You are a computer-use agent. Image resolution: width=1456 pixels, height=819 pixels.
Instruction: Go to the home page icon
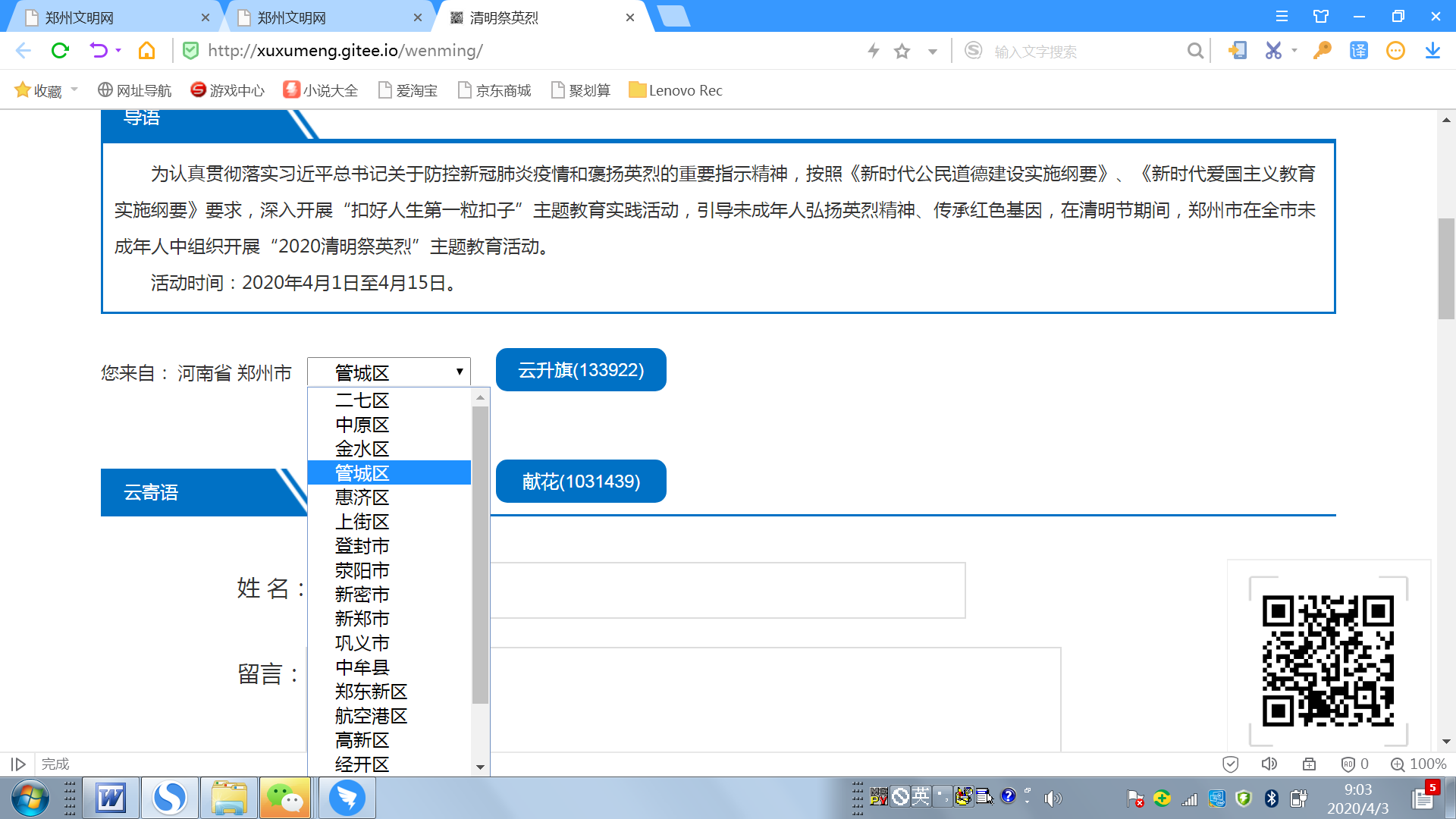[x=146, y=51]
